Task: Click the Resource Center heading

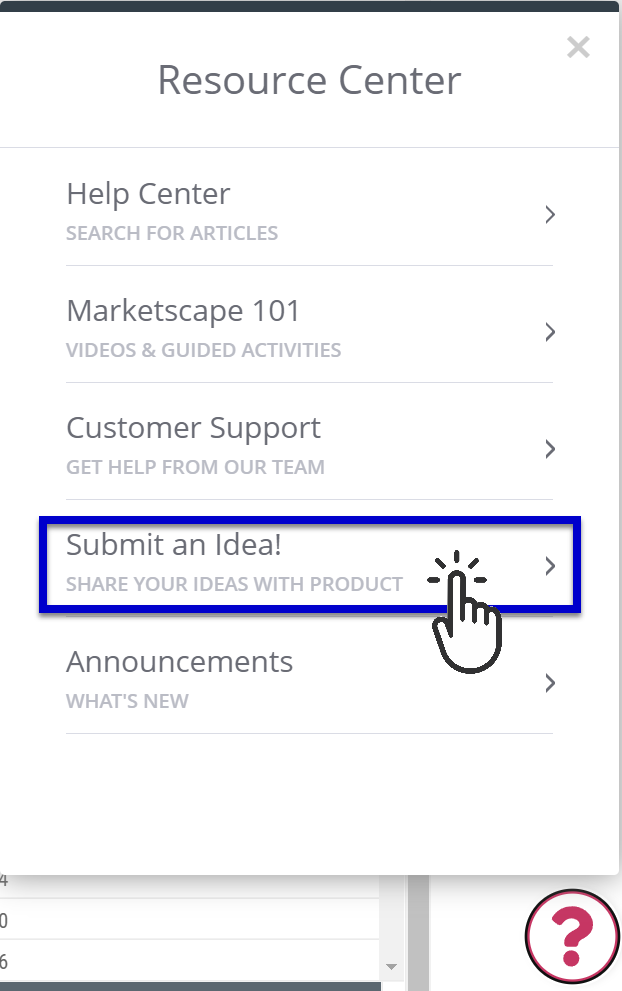Action: click(x=309, y=81)
